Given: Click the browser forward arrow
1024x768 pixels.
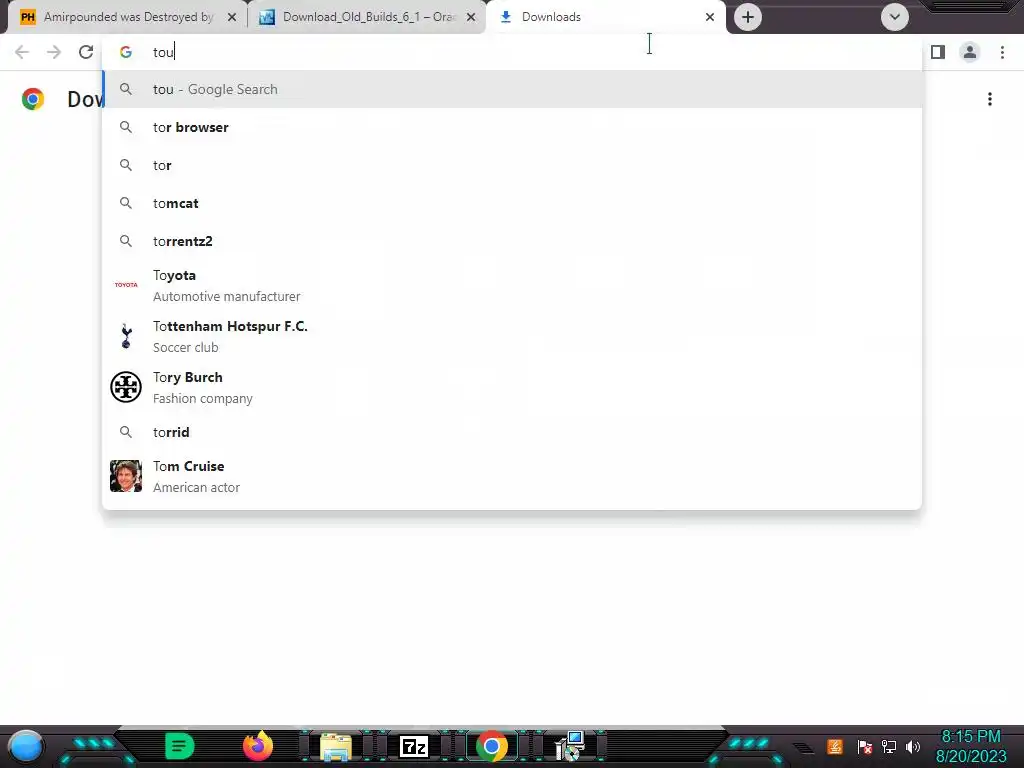Looking at the screenshot, I should click(54, 52).
